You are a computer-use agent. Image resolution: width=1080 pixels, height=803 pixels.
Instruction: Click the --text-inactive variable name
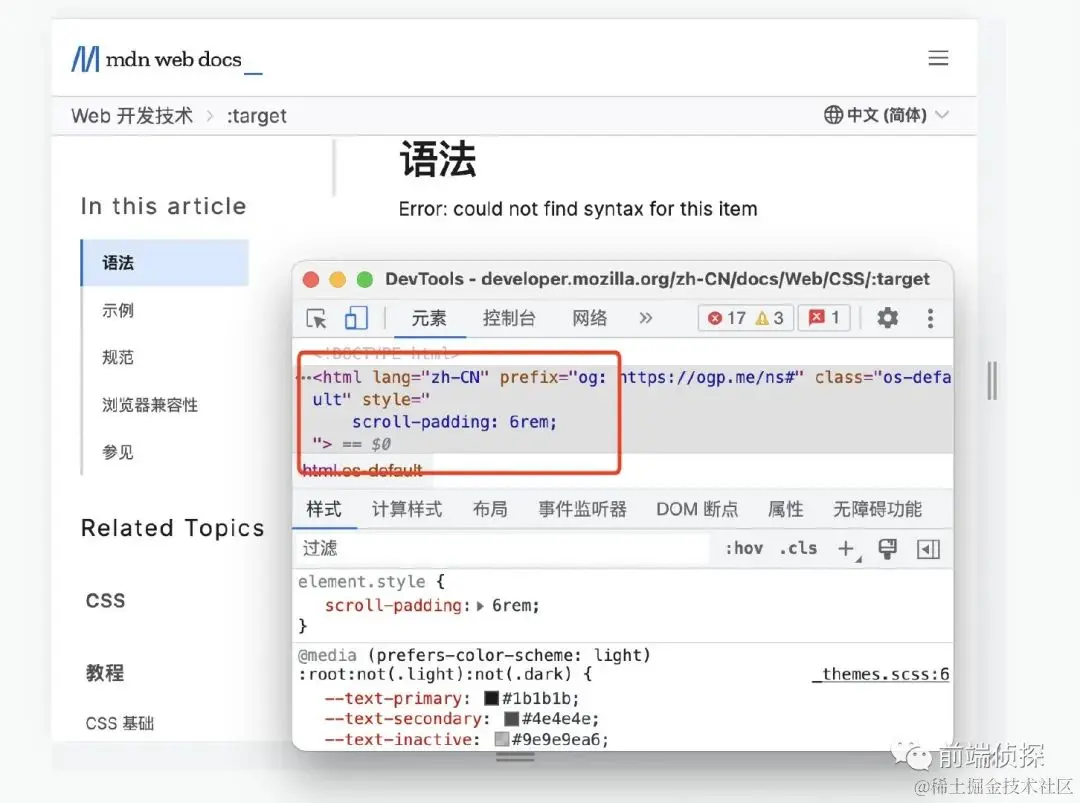click(398, 740)
